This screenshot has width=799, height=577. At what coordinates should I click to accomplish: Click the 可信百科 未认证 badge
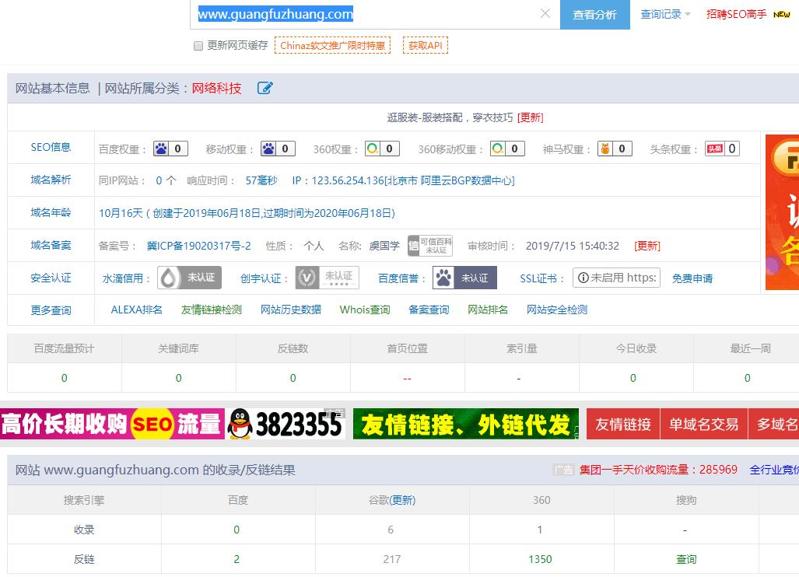point(431,246)
